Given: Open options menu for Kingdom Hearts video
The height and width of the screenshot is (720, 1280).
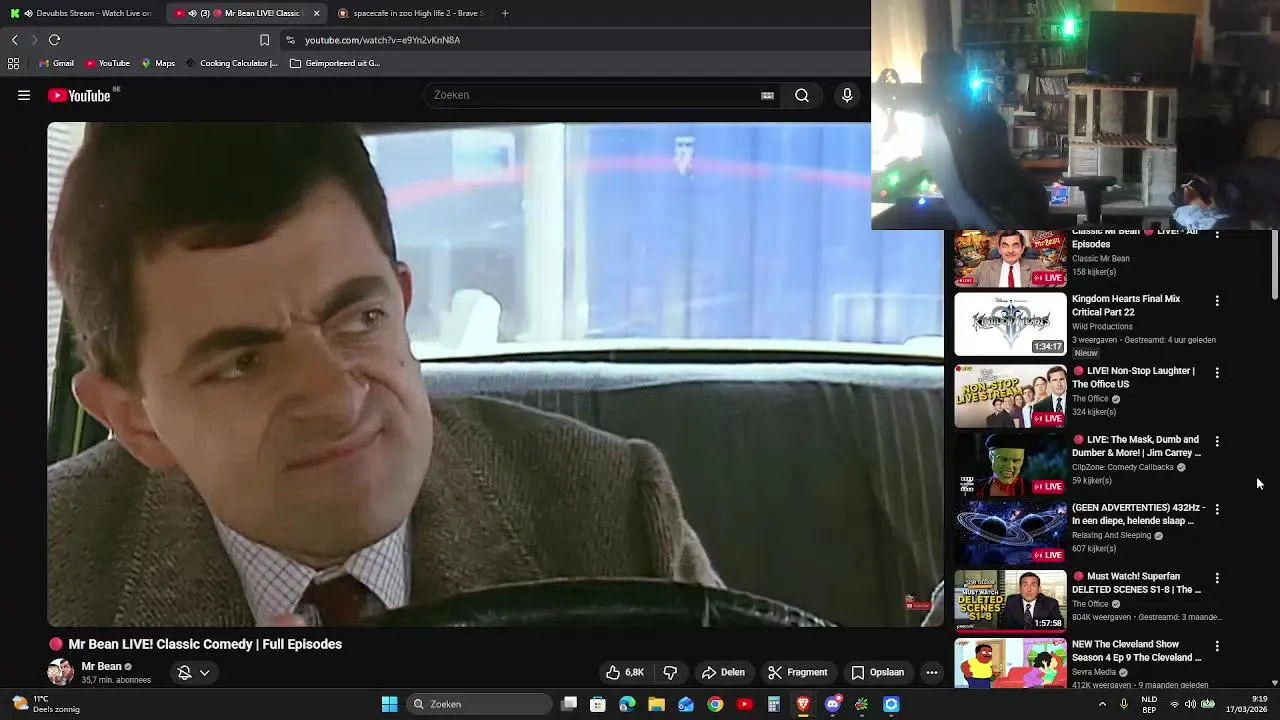Looking at the screenshot, I should point(1217,300).
